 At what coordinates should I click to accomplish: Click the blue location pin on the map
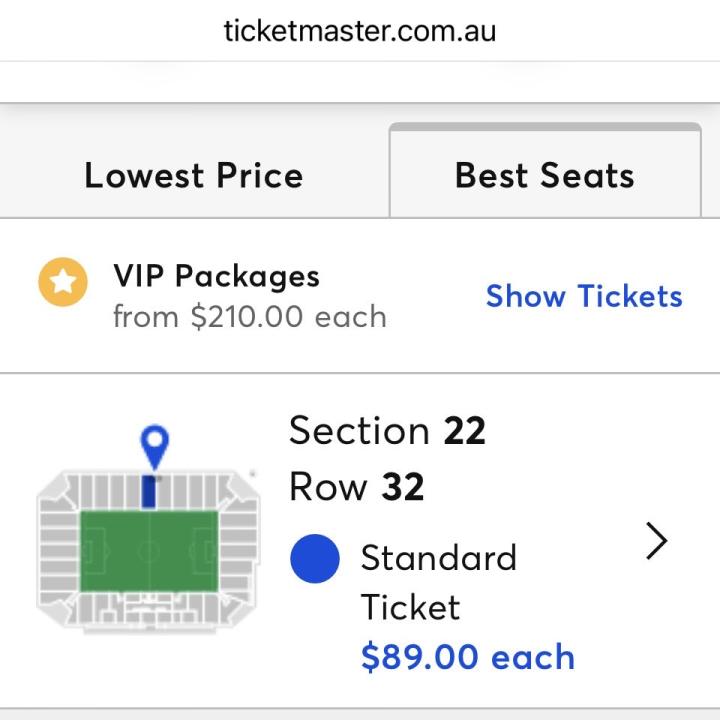tap(153, 444)
